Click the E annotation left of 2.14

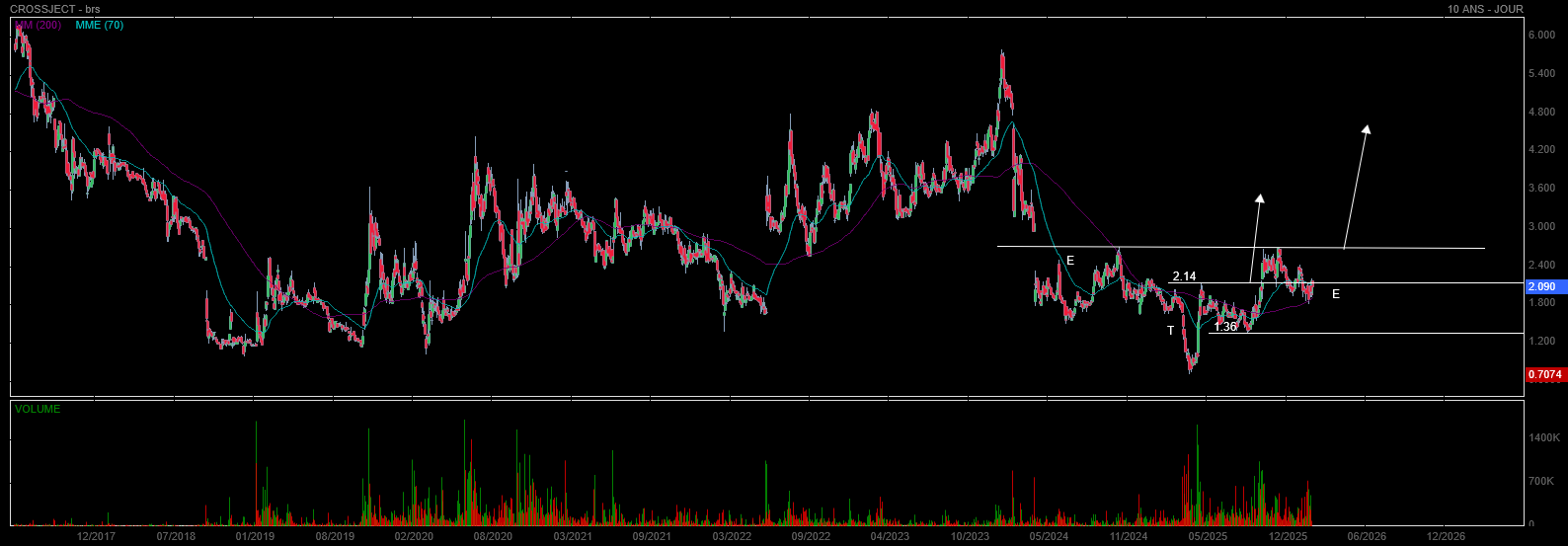[x=1070, y=261]
